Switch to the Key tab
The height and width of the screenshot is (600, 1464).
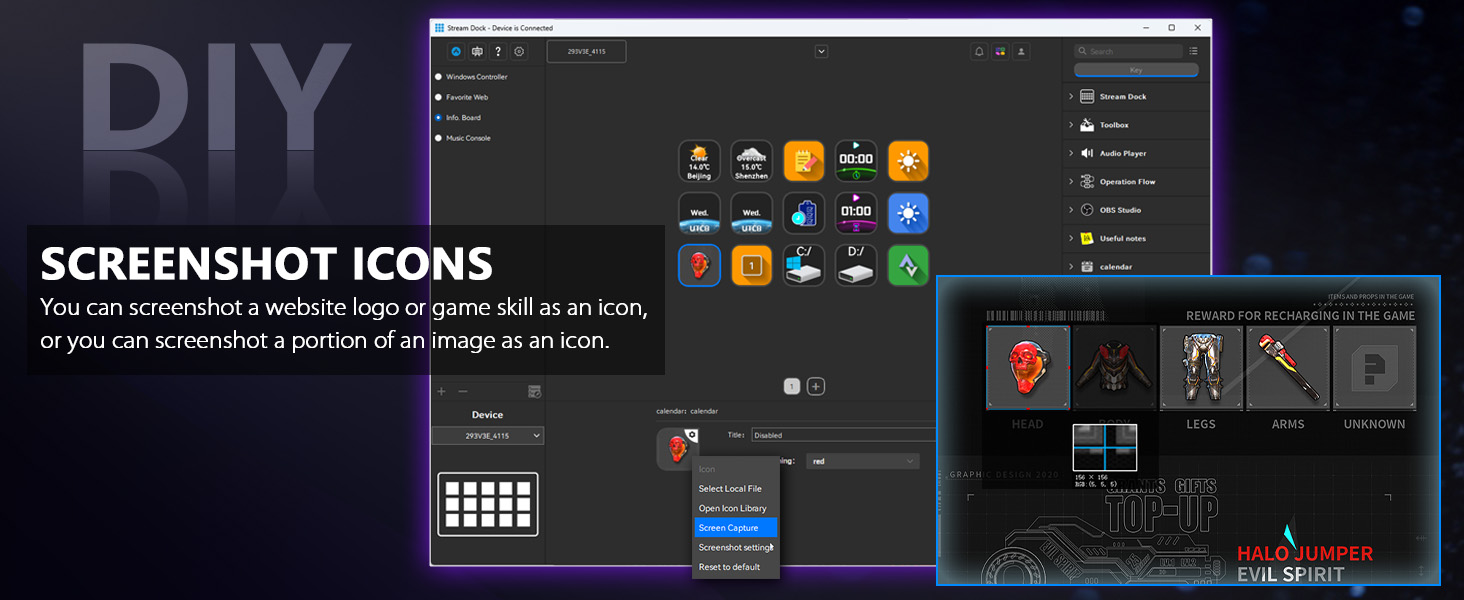(1136, 69)
